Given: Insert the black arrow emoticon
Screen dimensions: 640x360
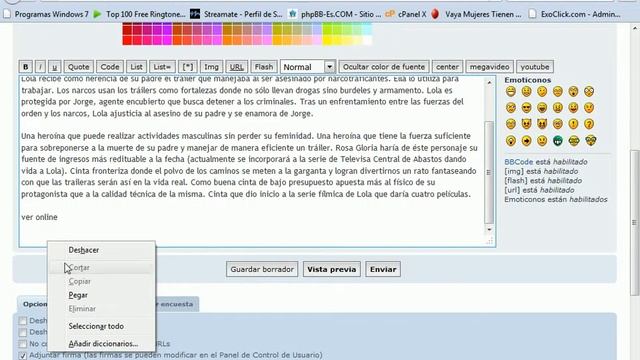Looking at the screenshot, I should pos(527,141).
